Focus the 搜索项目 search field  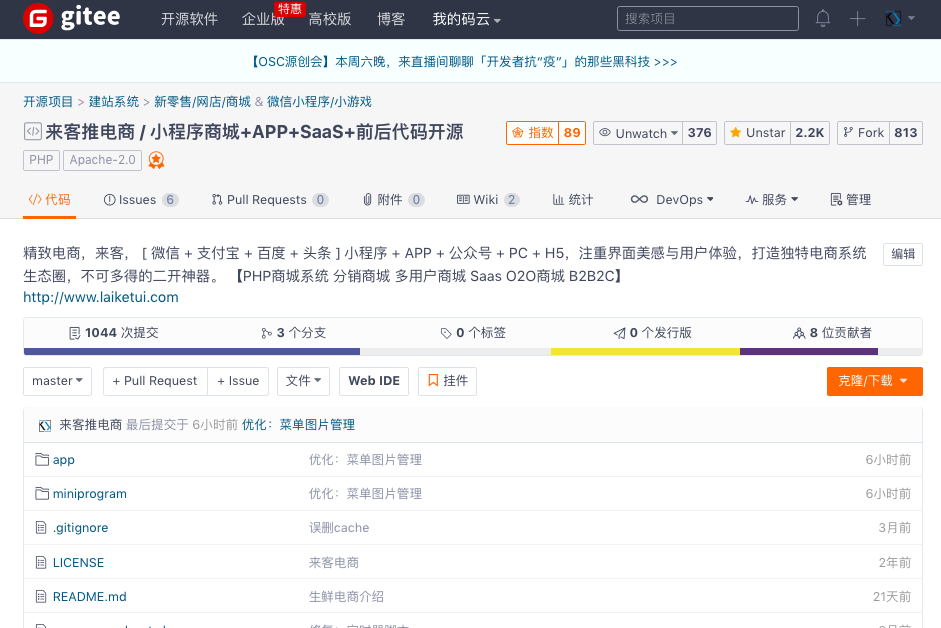708,19
